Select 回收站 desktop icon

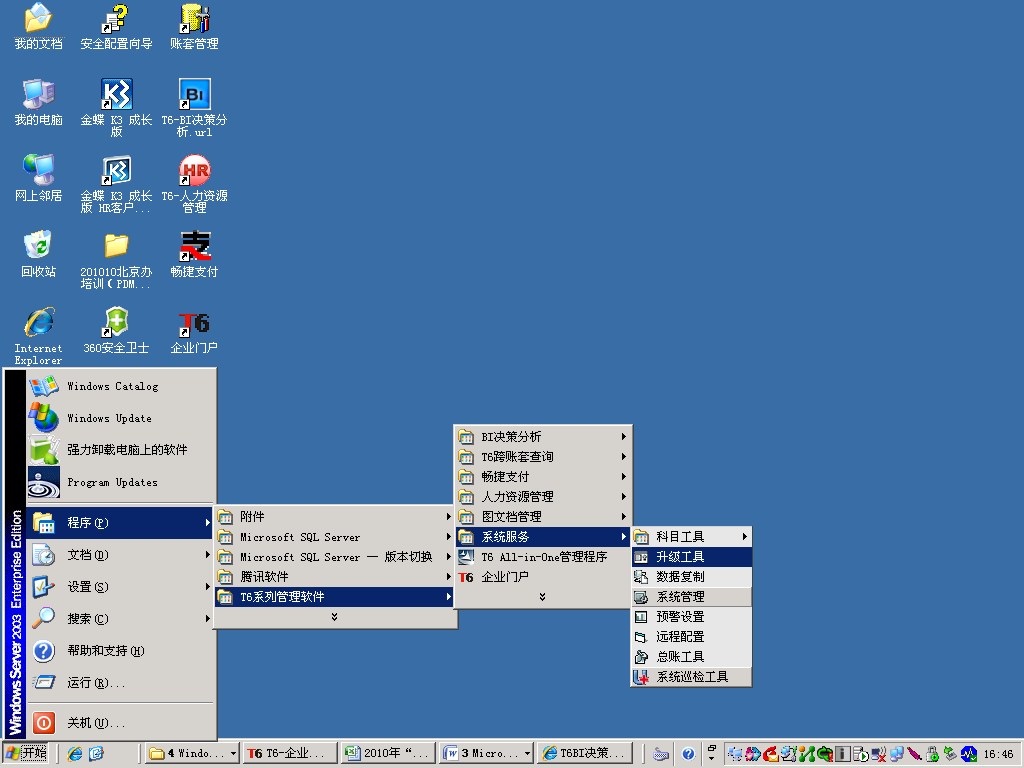(39, 253)
